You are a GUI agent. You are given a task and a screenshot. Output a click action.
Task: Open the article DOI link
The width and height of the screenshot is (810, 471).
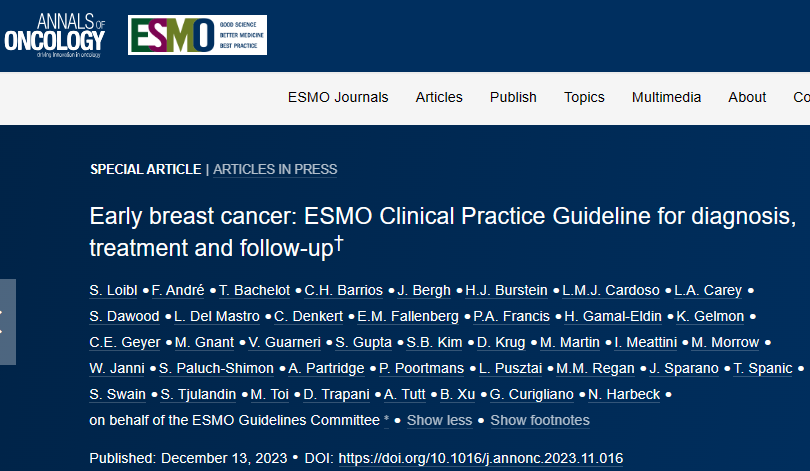480,459
